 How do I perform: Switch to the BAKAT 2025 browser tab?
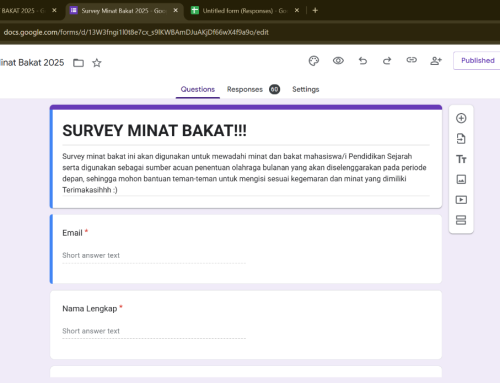23,11
